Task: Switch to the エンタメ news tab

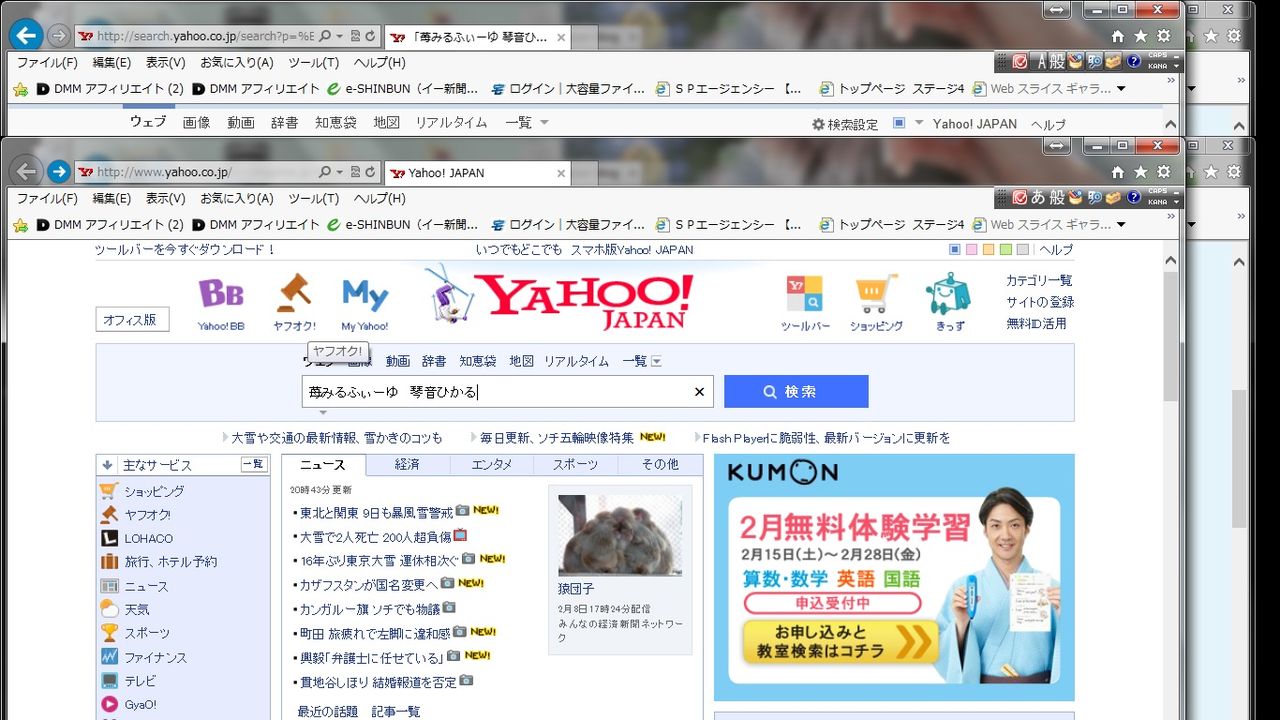Action: pos(492,464)
